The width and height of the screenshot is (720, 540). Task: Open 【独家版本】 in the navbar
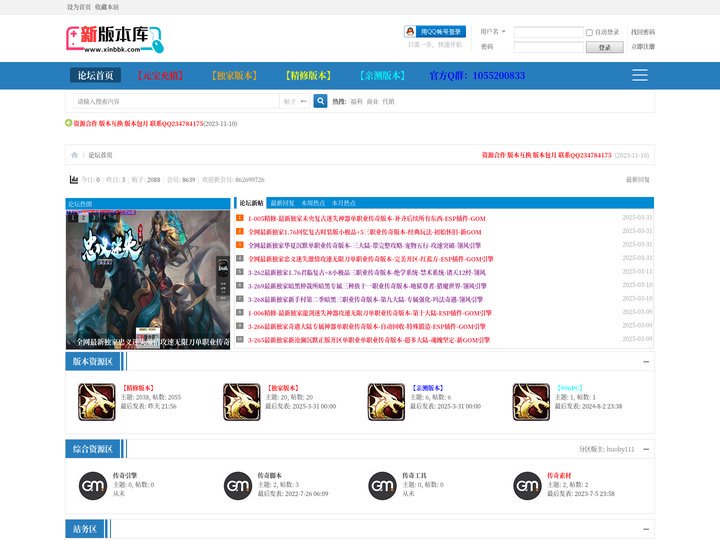point(234,75)
